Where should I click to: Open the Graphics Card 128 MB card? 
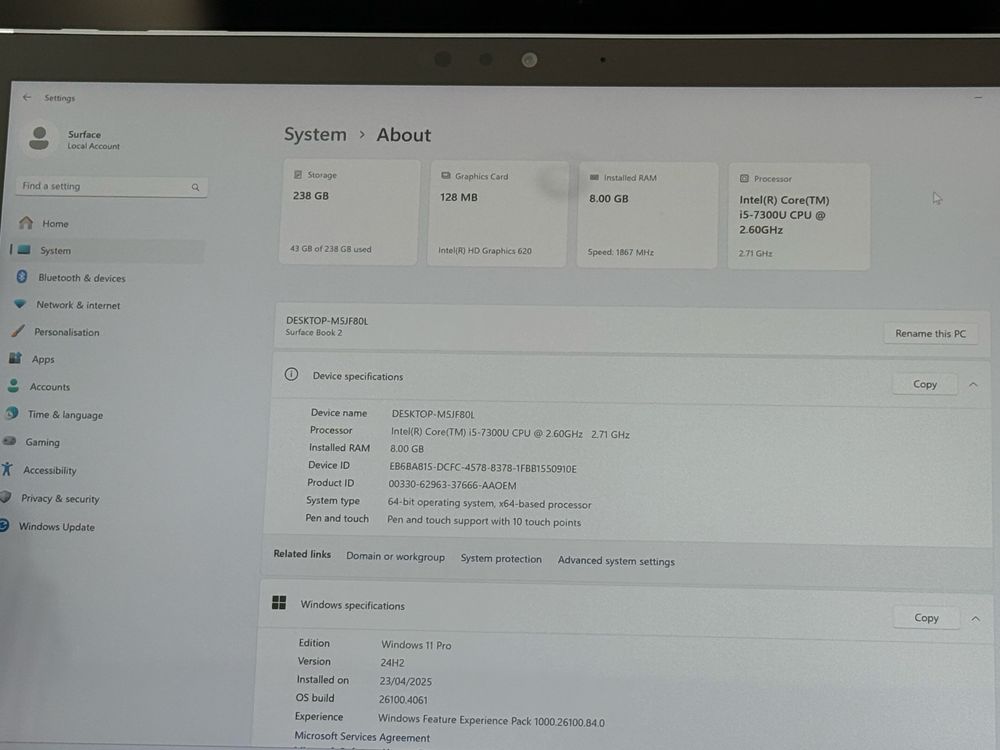[x=497, y=213]
